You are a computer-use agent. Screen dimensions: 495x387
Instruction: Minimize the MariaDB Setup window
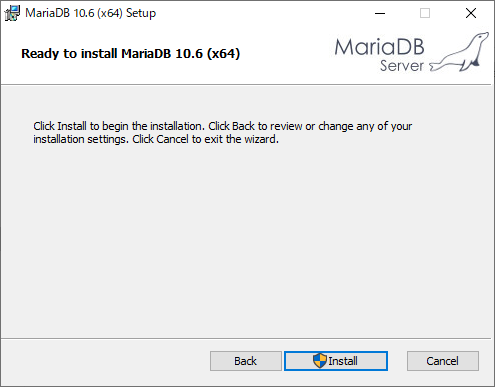pyautogui.click(x=380, y=13)
